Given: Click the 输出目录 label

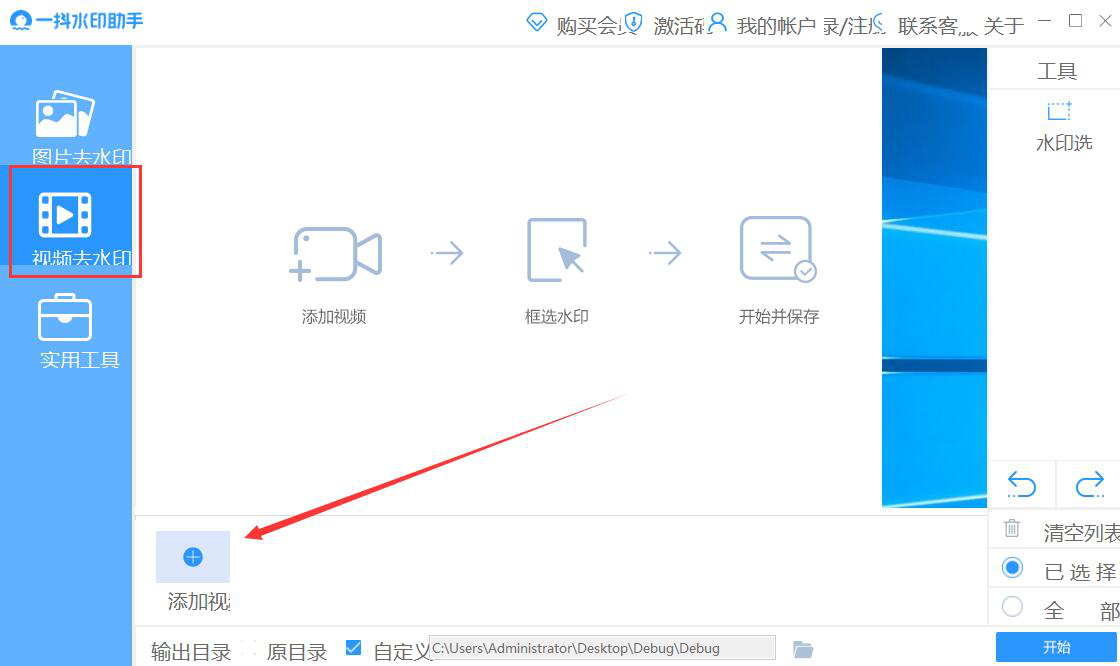Looking at the screenshot, I should (x=191, y=652).
